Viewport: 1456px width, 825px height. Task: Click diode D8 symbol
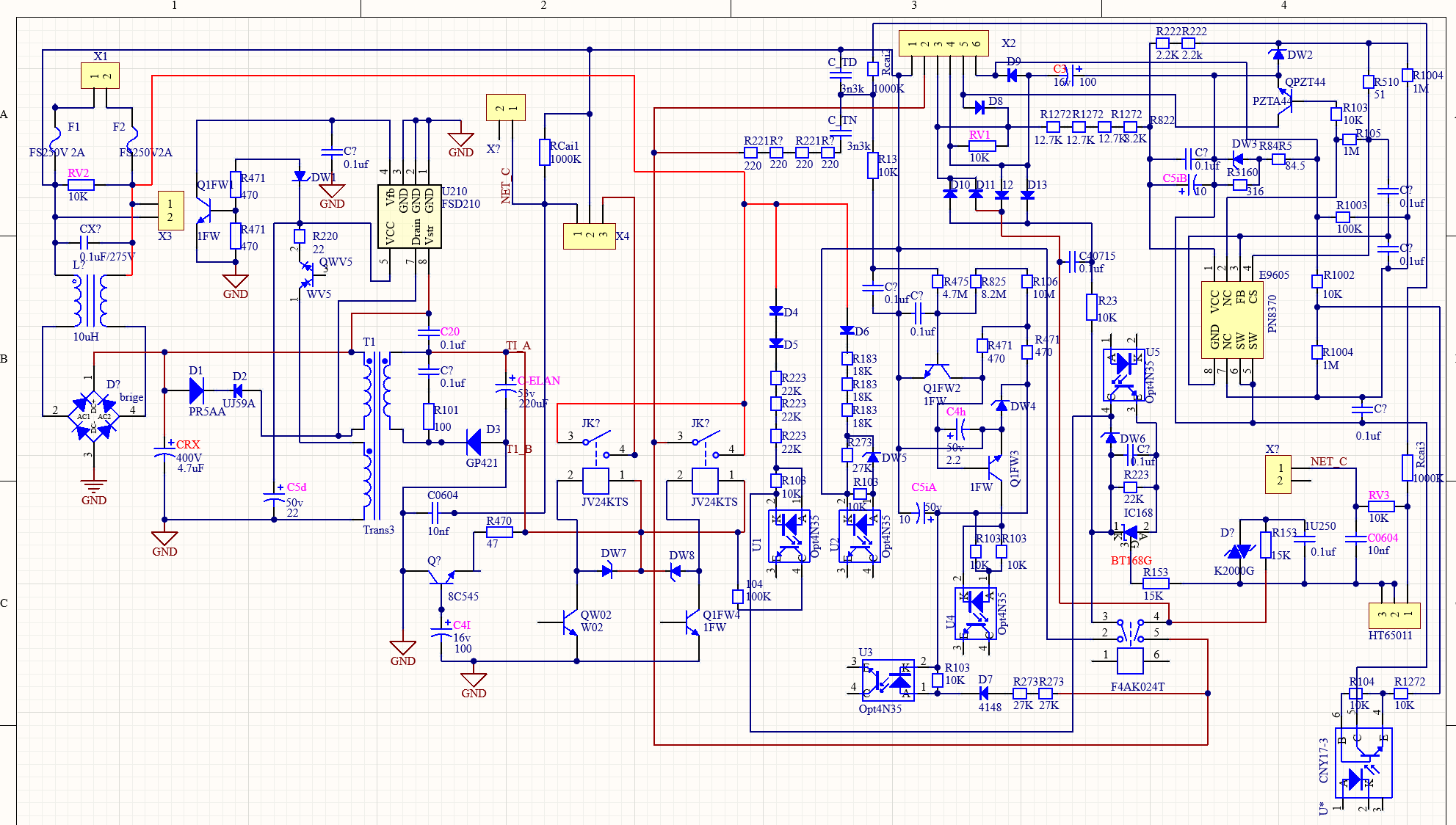pyautogui.click(x=979, y=108)
